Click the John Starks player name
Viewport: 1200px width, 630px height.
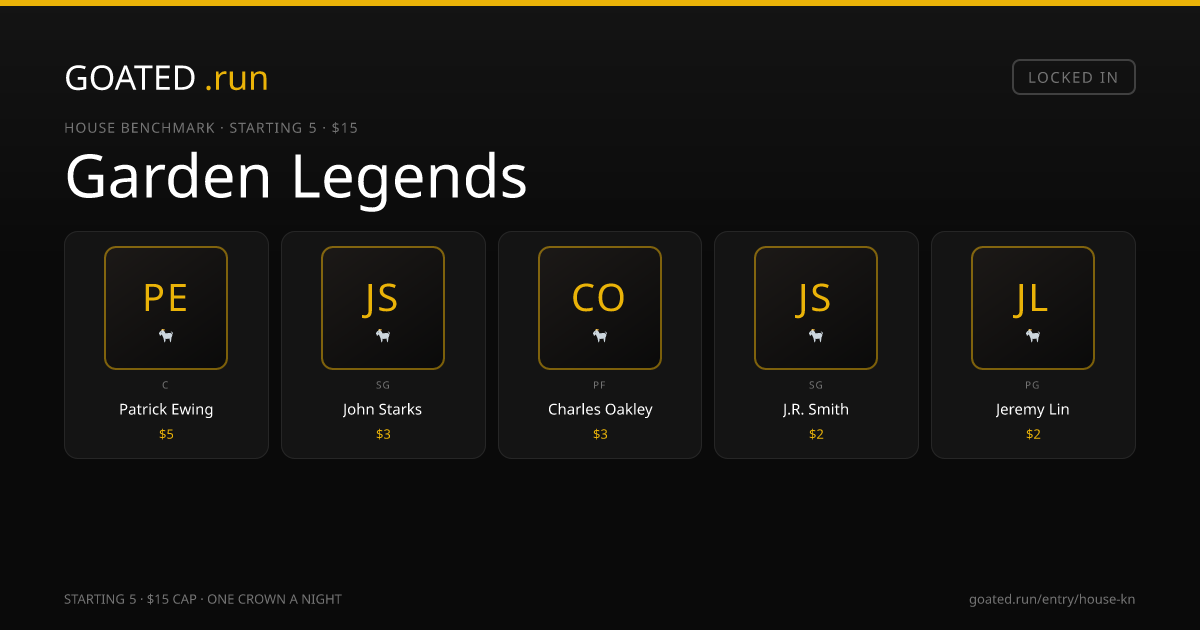(x=383, y=409)
